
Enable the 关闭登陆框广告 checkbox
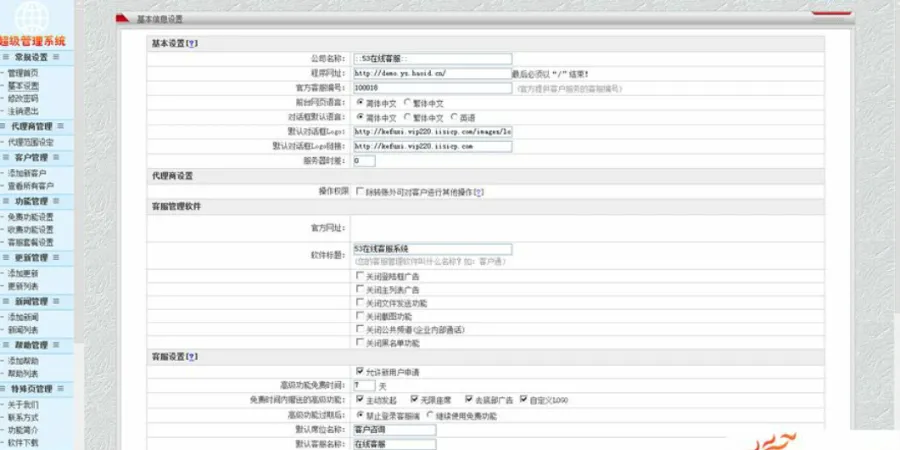click(360, 276)
